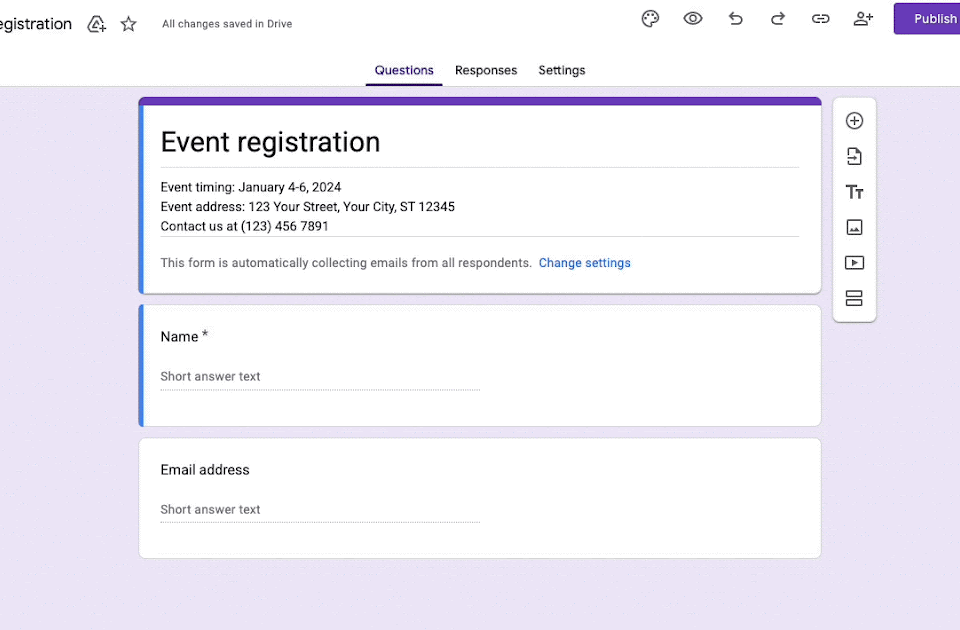This screenshot has height=630, width=960.
Task: Open the Change settings link
Action: coord(584,263)
